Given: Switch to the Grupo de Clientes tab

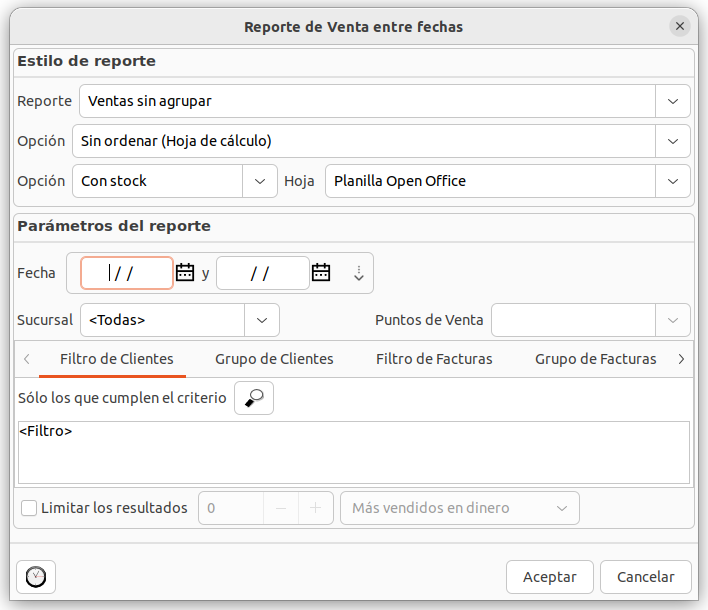Looking at the screenshot, I should pyautogui.click(x=274, y=359).
